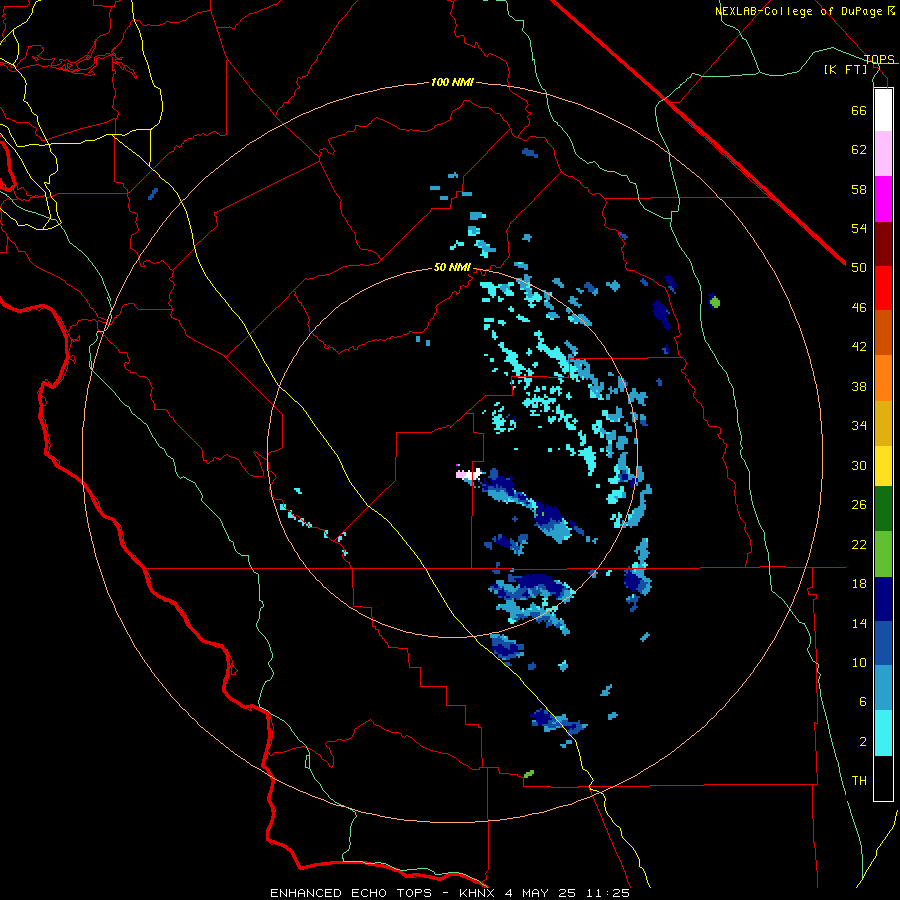The height and width of the screenshot is (900, 900).
Task: Click the 50 NMI range ring label
Action: click(x=452, y=267)
